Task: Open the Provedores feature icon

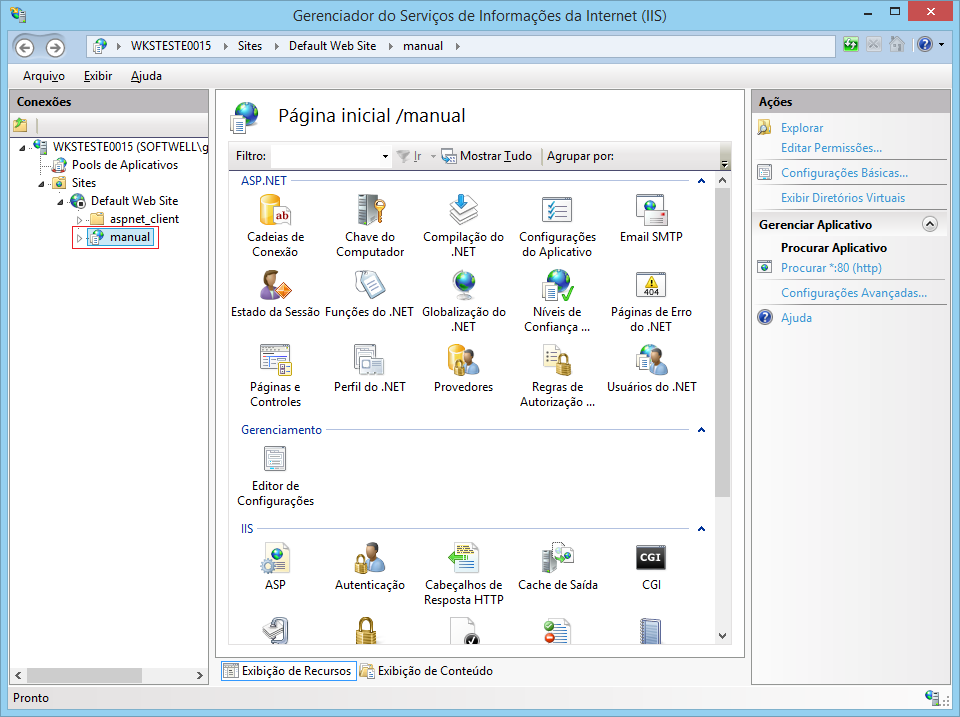Action: click(x=463, y=361)
